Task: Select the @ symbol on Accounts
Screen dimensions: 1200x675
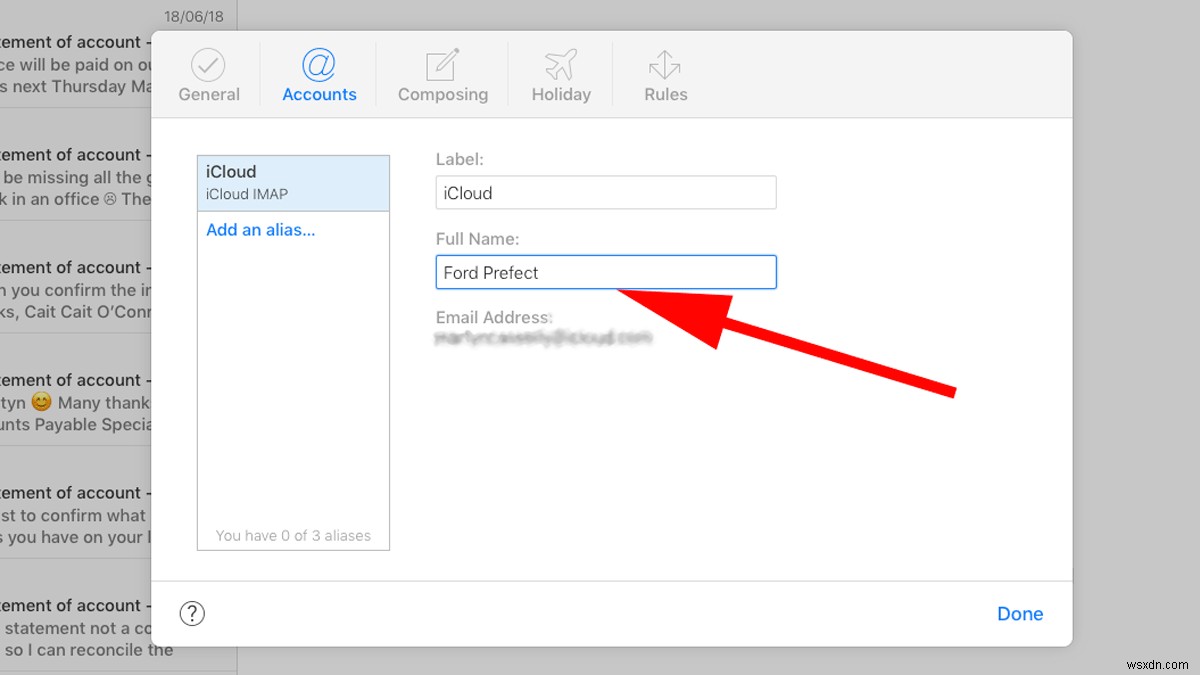Action: (x=319, y=62)
